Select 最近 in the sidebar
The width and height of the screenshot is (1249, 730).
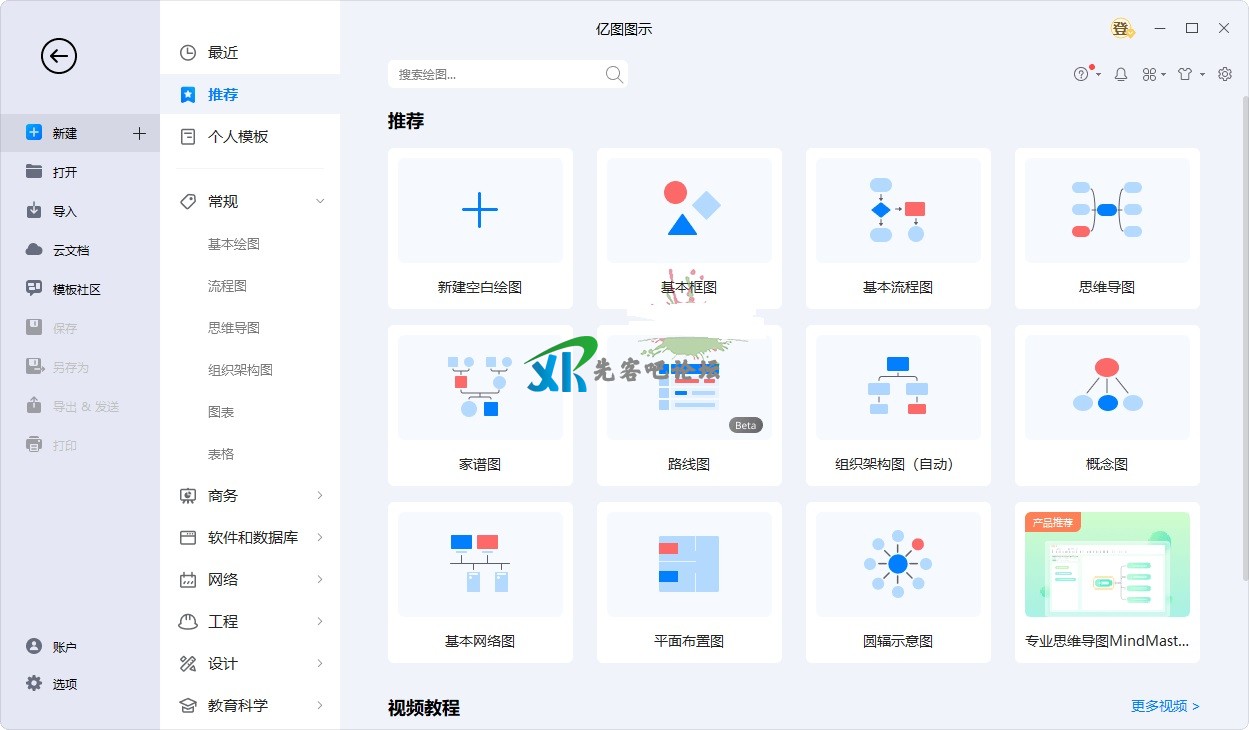coord(223,53)
